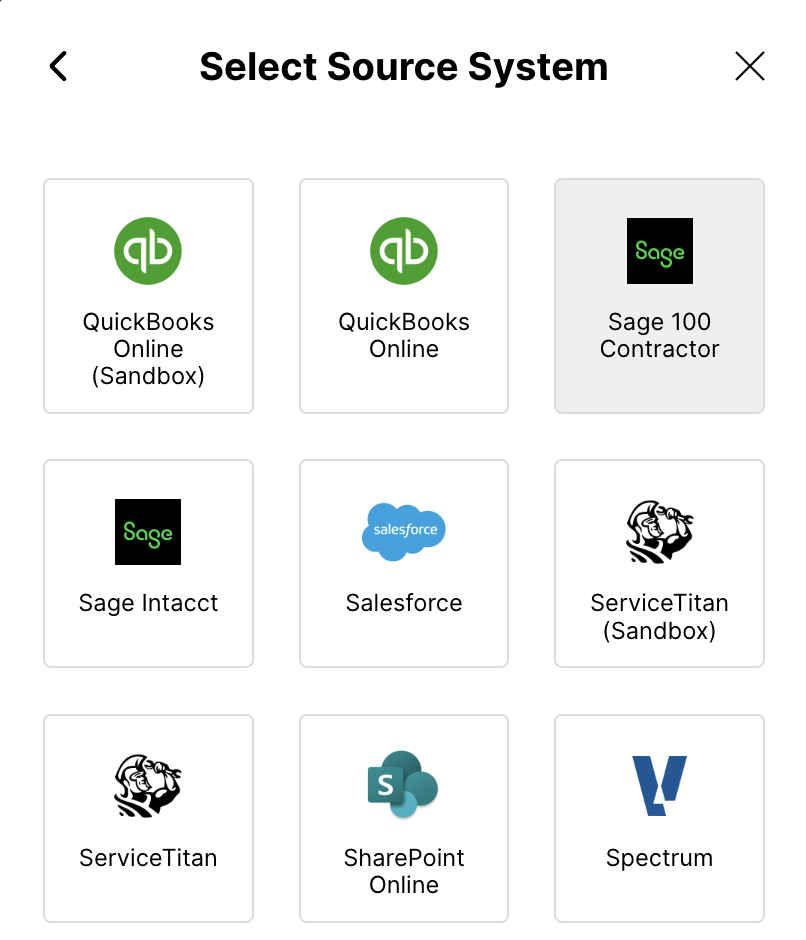The image size is (806, 940).
Task: Select the "Sage Intacct" text label
Action: pyautogui.click(x=148, y=603)
